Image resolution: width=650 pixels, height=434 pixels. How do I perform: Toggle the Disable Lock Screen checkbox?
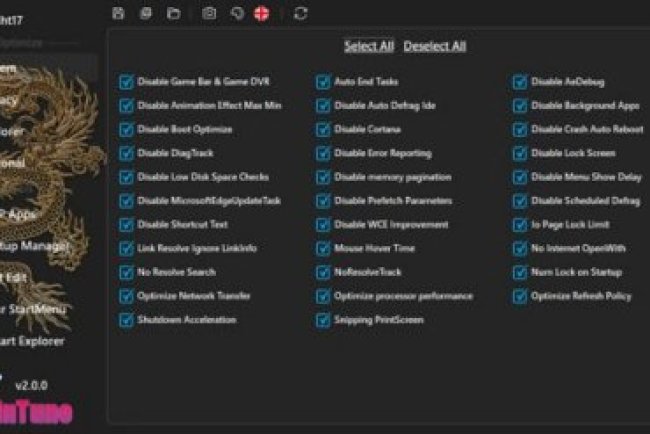pyautogui.click(x=520, y=153)
